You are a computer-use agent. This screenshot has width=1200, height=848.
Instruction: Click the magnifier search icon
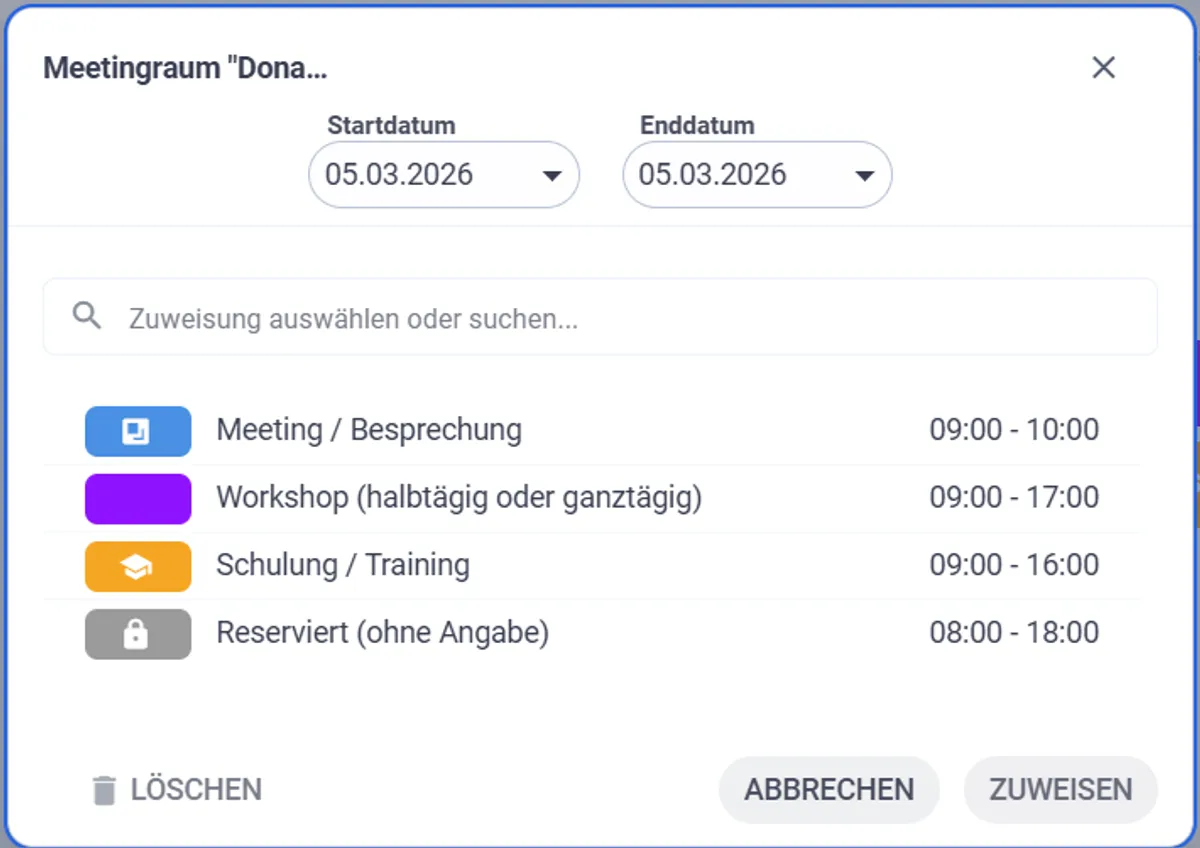tap(87, 317)
